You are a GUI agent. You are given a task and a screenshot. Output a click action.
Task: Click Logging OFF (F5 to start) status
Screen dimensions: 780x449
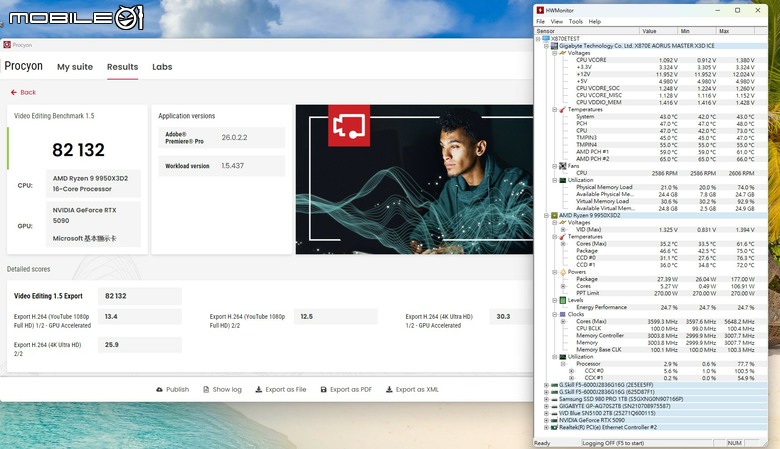coord(613,443)
